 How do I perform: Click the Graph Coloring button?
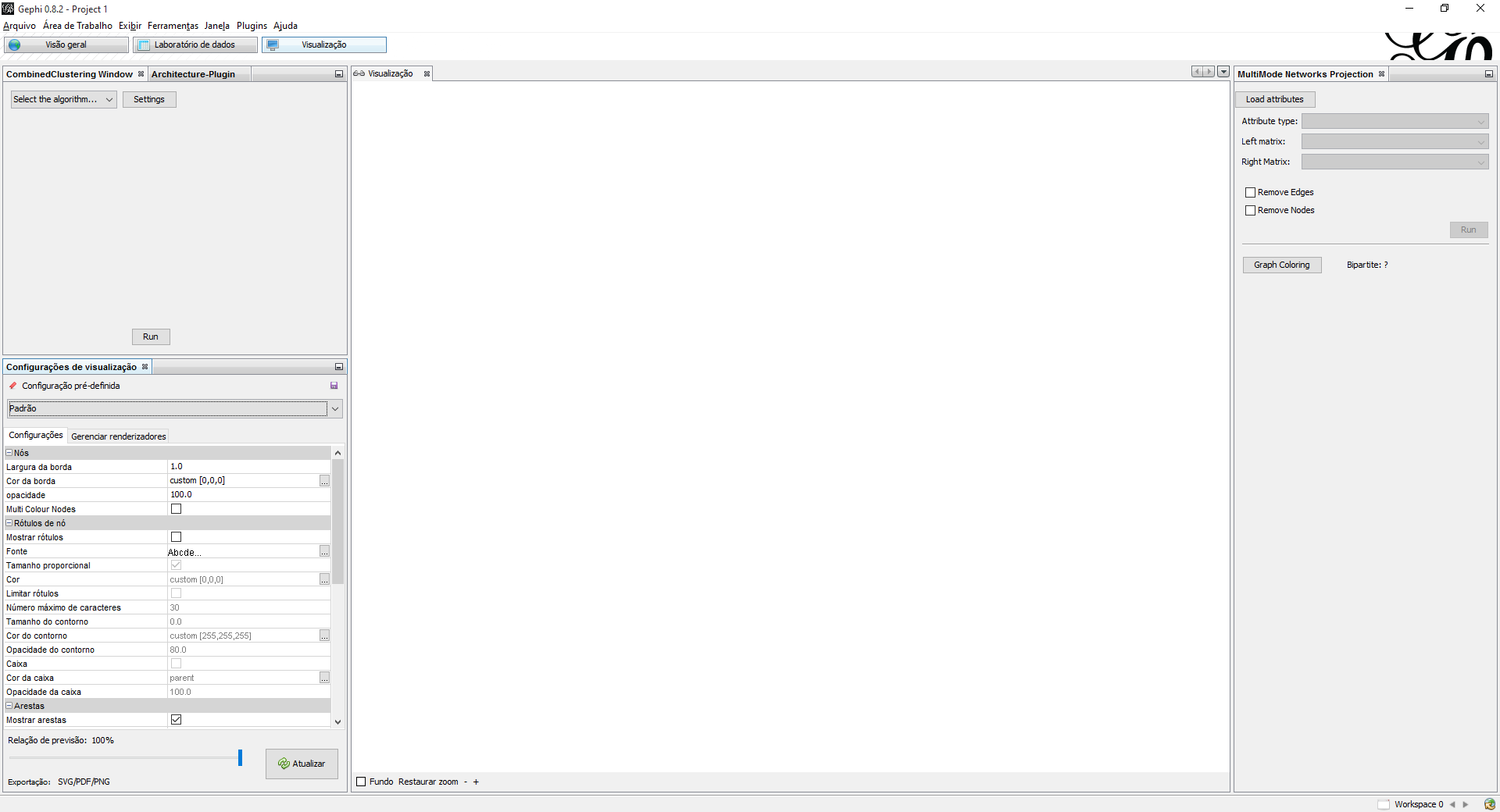point(1282,265)
